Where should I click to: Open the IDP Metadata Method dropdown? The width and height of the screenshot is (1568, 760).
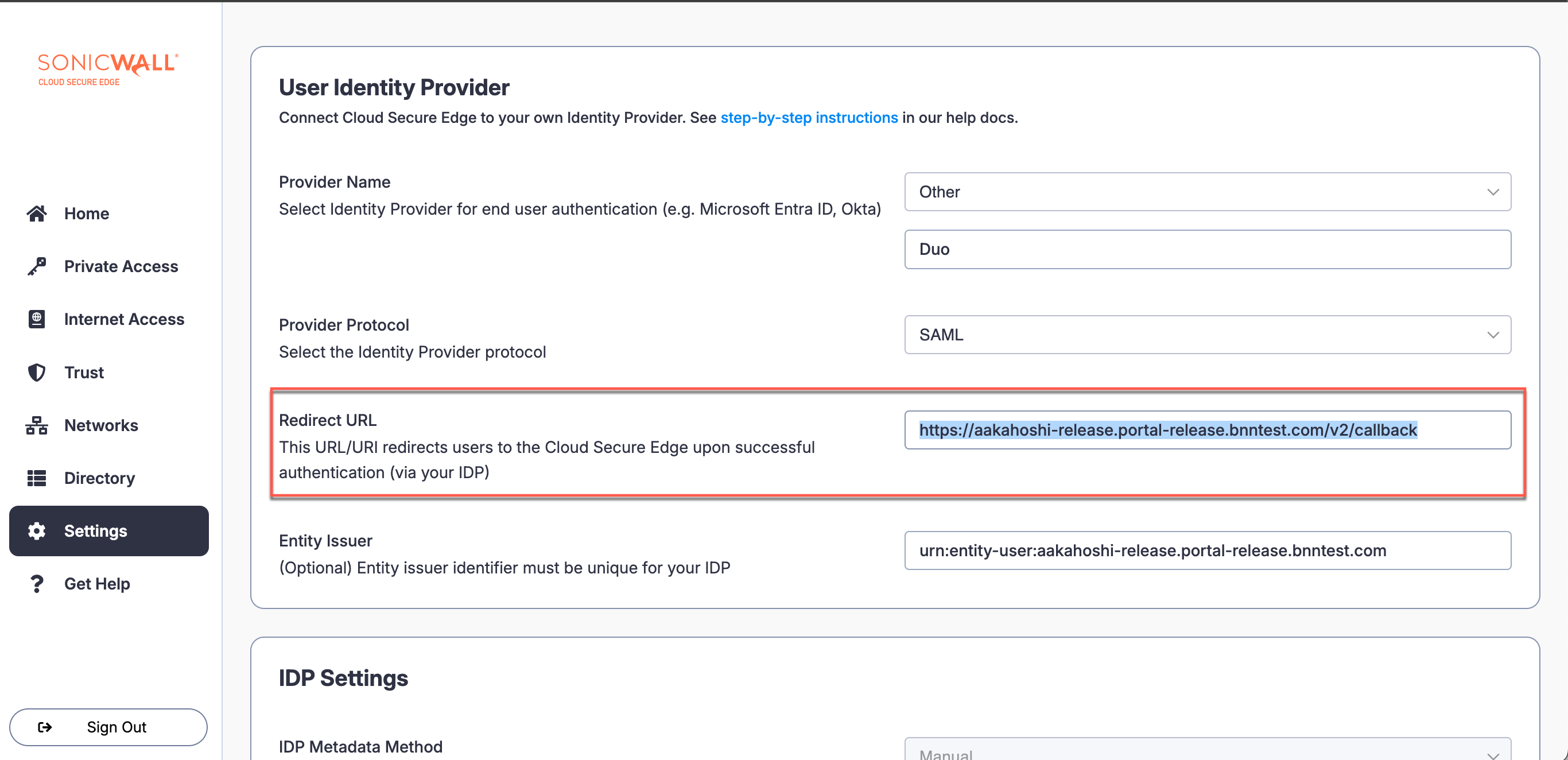pos(1207,751)
